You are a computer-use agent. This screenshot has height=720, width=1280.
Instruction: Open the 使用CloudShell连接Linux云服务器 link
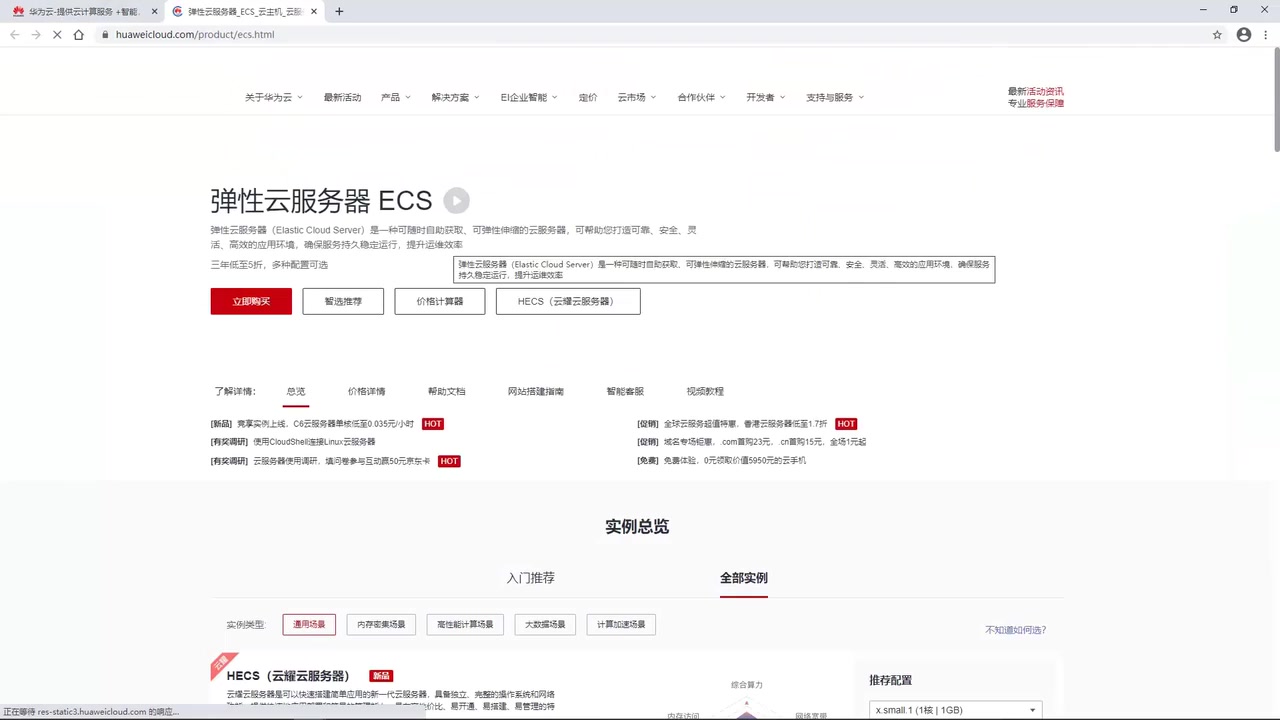pos(314,442)
